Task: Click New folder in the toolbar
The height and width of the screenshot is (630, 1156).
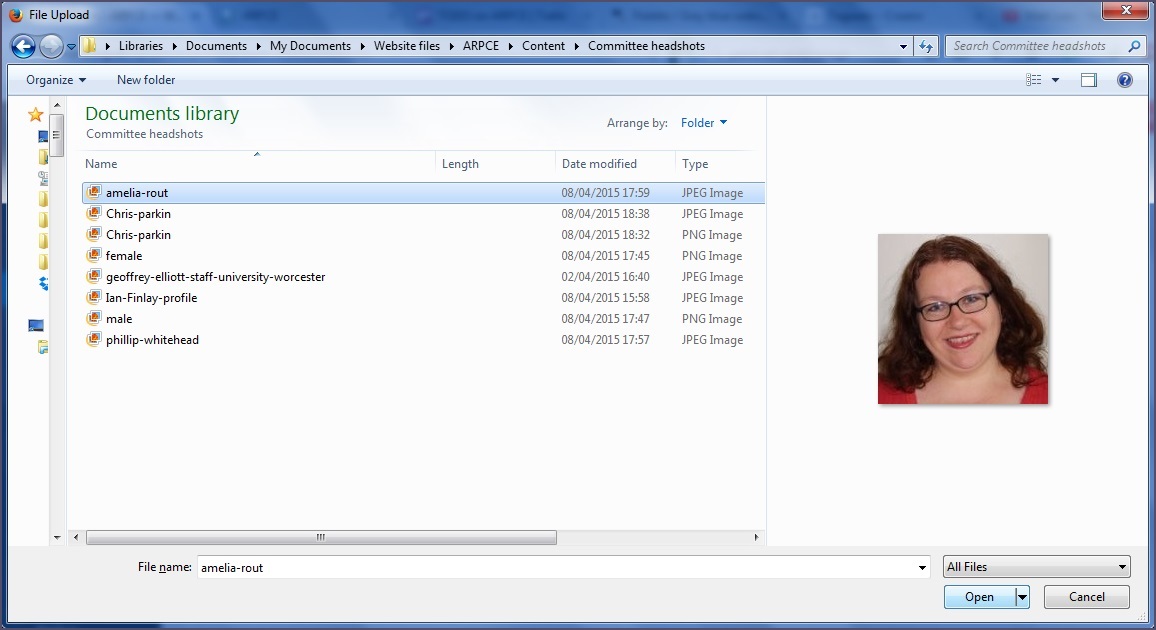Action: 146,80
